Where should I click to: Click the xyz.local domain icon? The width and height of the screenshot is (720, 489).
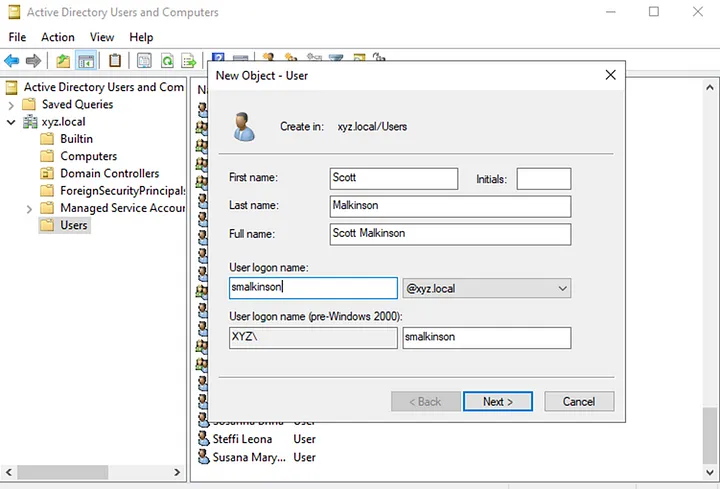click(30, 122)
